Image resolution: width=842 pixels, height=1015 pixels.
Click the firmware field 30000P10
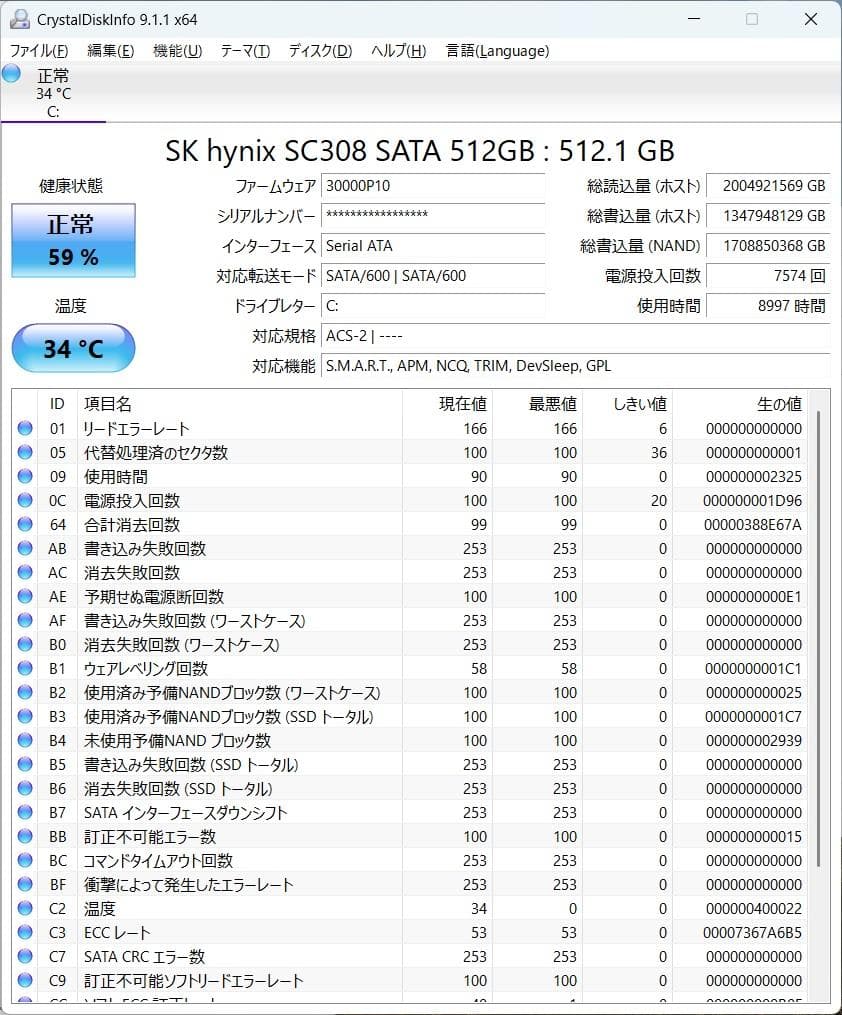point(432,186)
